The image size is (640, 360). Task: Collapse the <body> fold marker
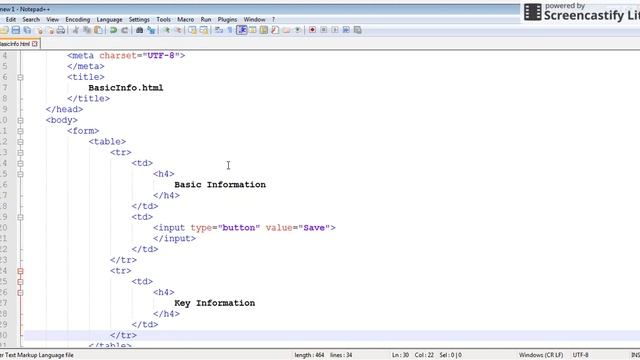(x=20, y=120)
